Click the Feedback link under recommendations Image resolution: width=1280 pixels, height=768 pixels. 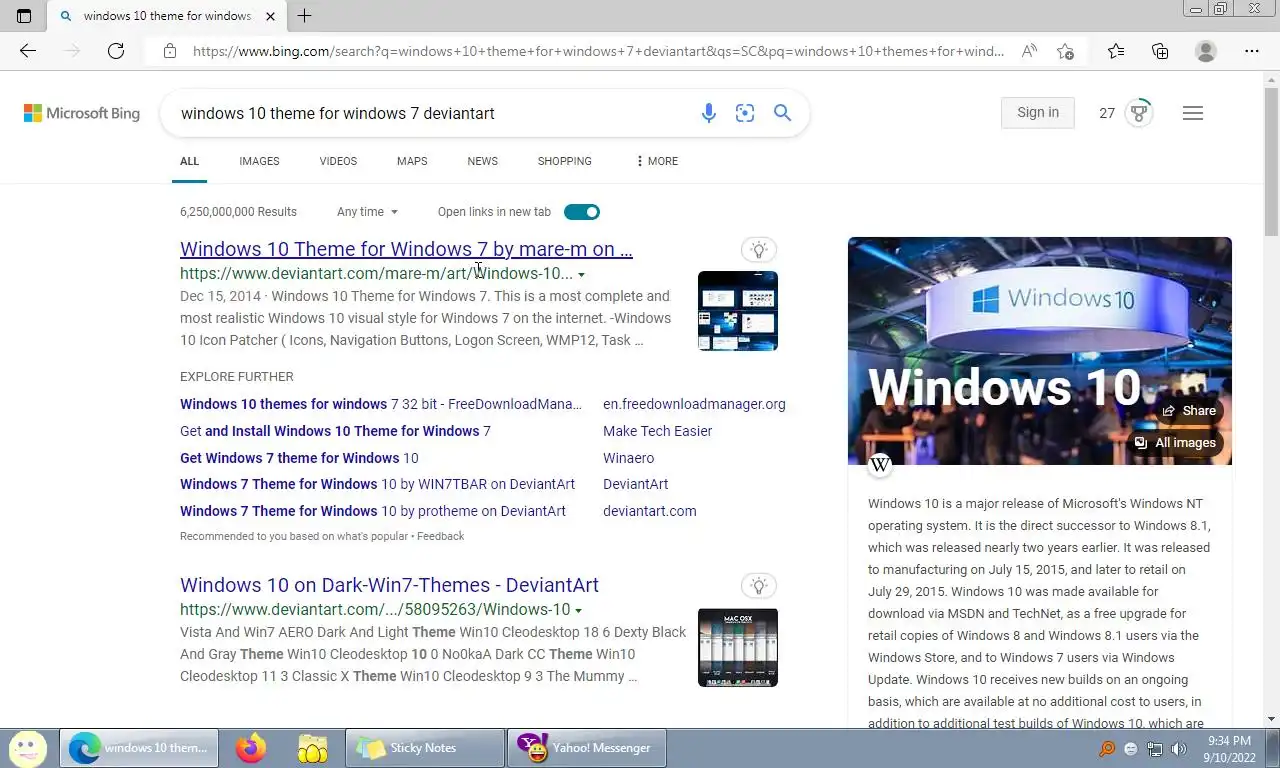[440, 536]
